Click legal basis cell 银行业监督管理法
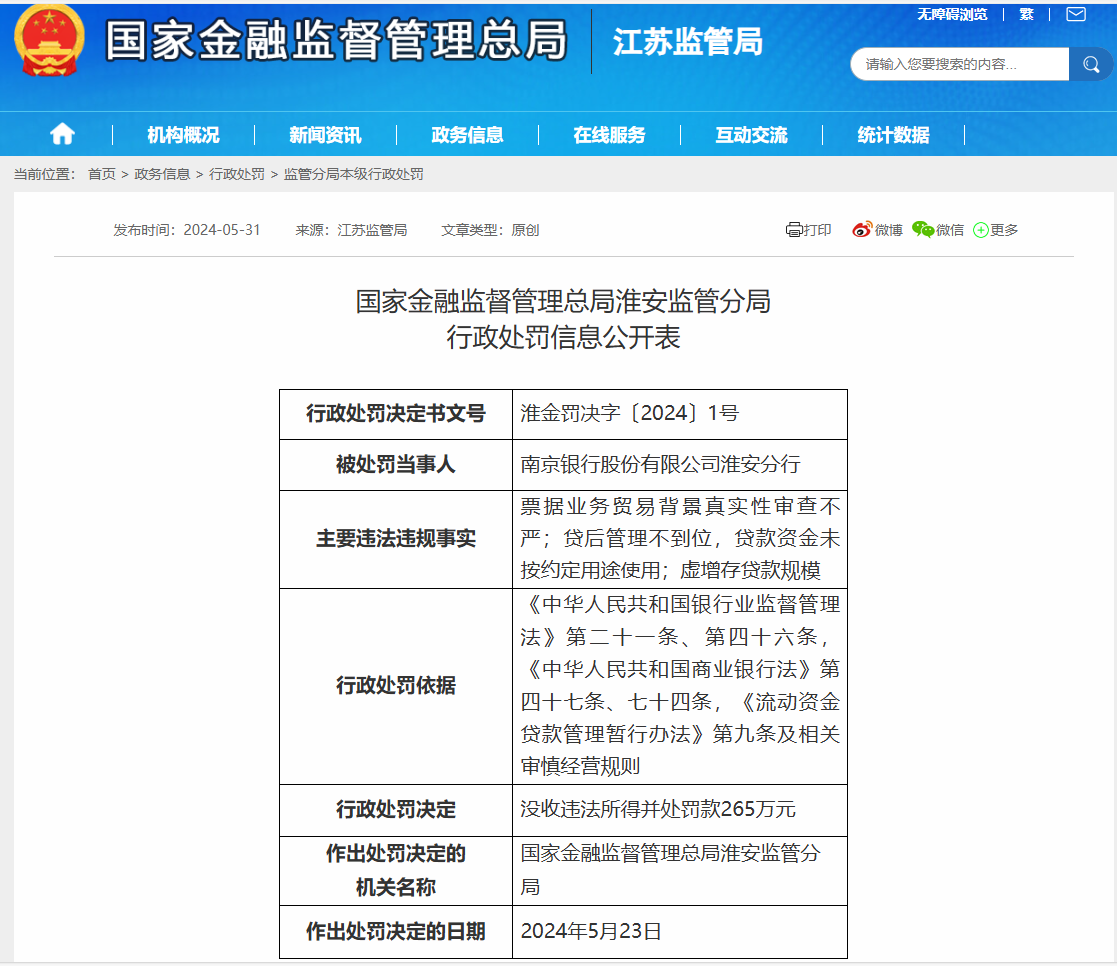Image resolution: width=1117 pixels, height=966 pixels. click(x=680, y=685)
